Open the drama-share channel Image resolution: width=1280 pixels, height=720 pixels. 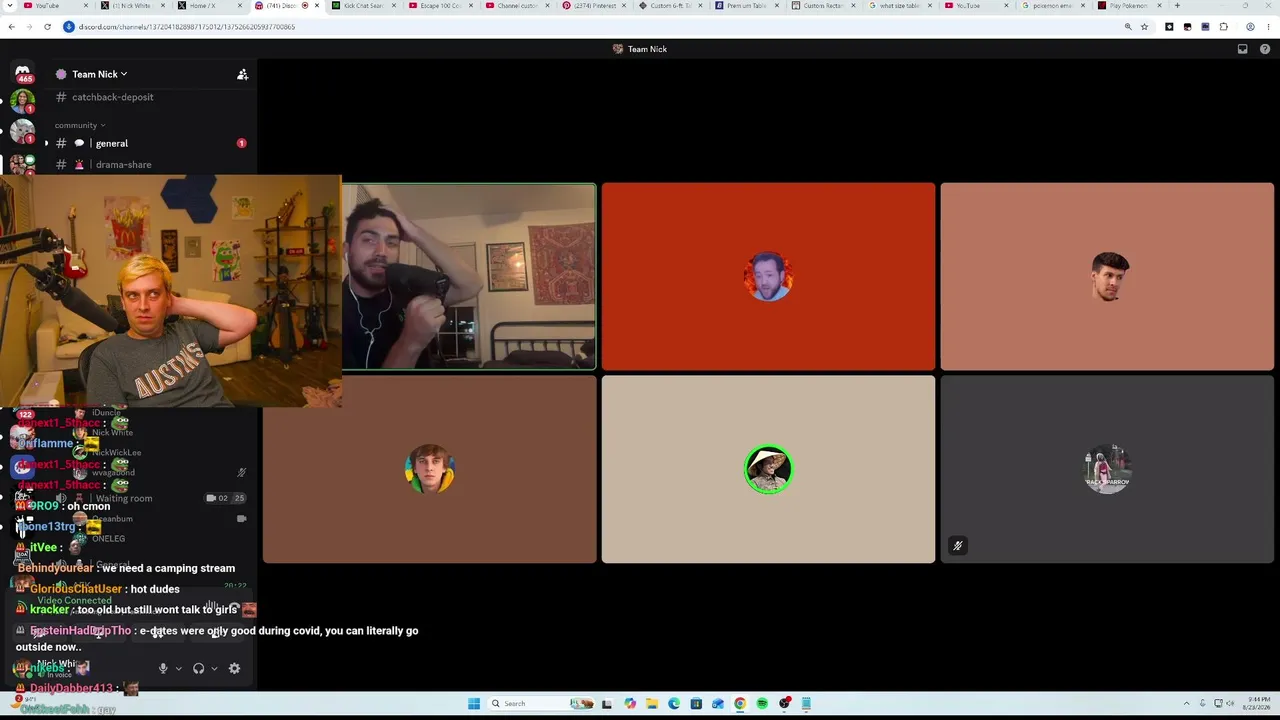pyautogui.click(x=124, y=164)
